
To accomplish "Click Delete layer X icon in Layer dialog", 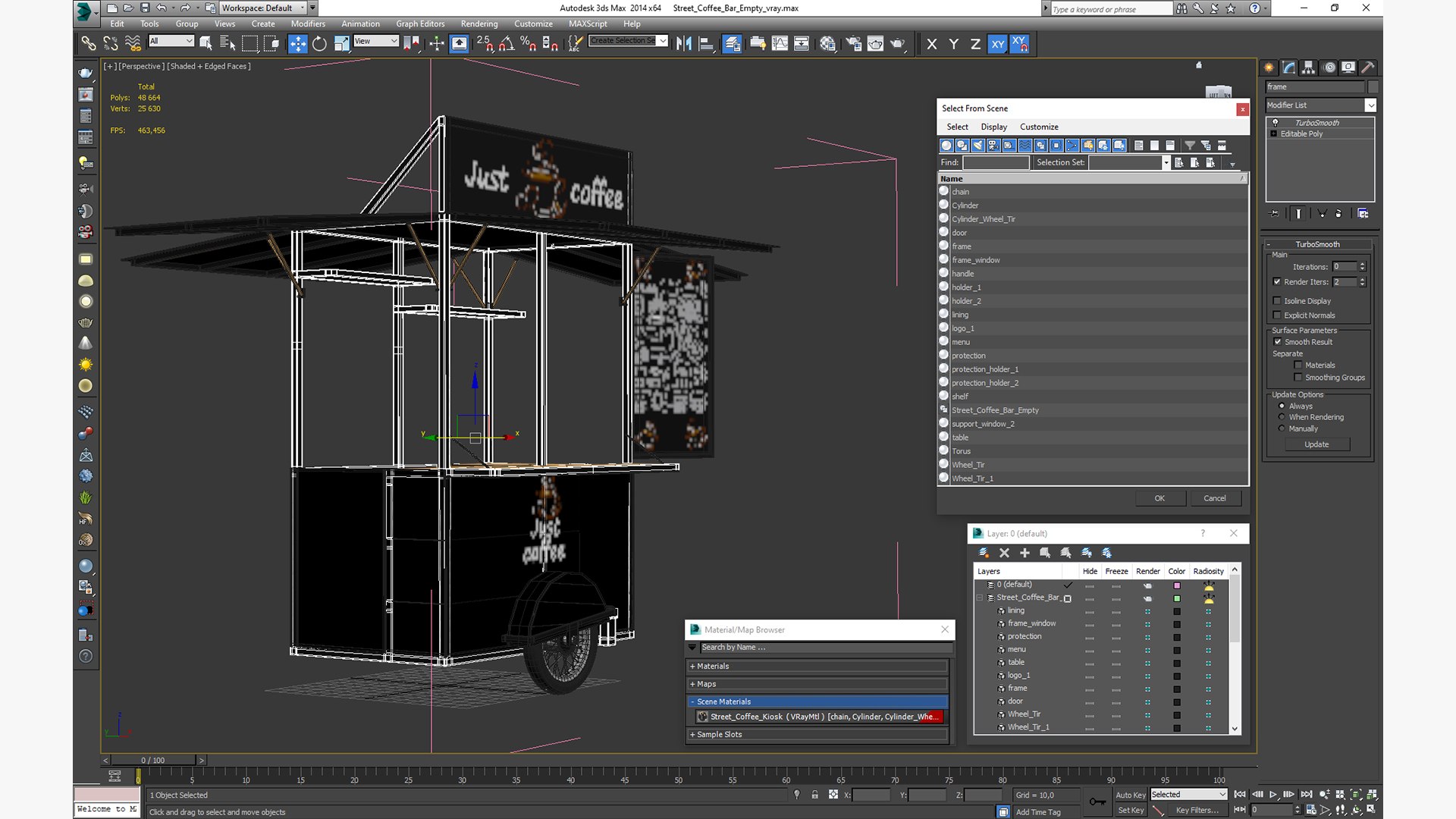I will (1004, 553).
